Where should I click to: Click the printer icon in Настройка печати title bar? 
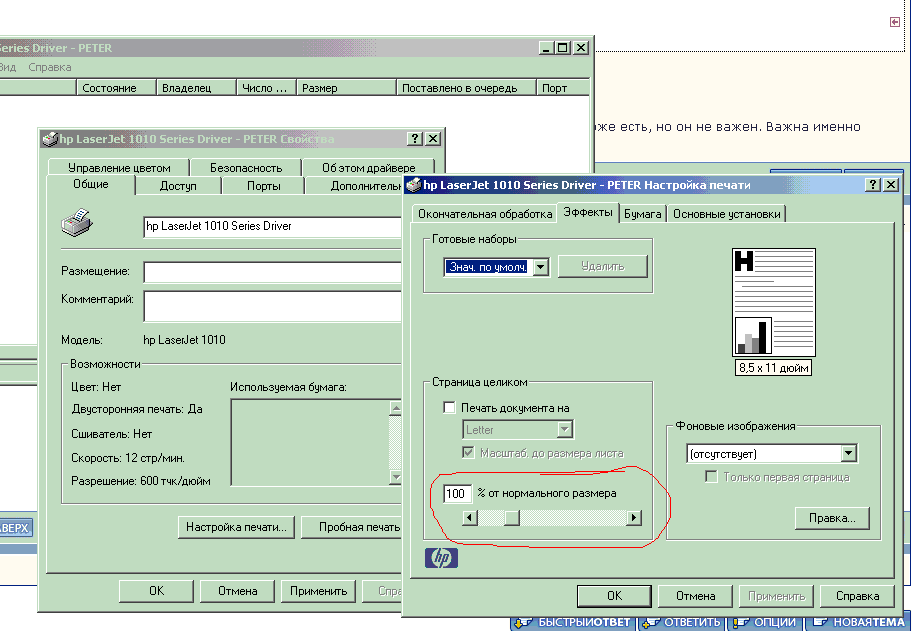coord(414,185)
